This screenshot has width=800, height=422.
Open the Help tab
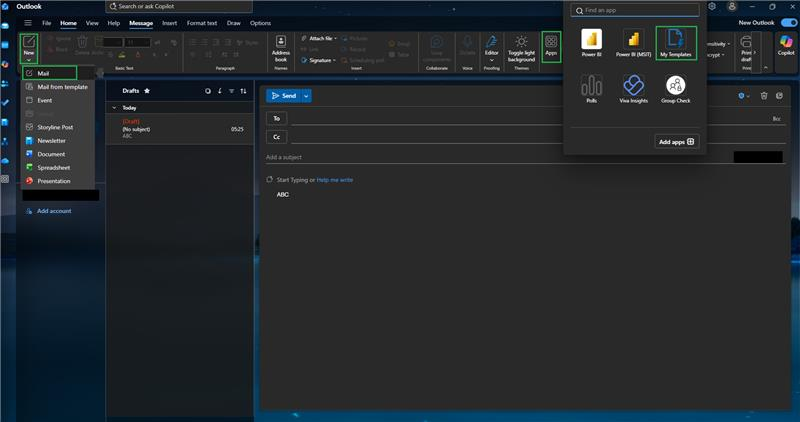click(x=114, y=23)
